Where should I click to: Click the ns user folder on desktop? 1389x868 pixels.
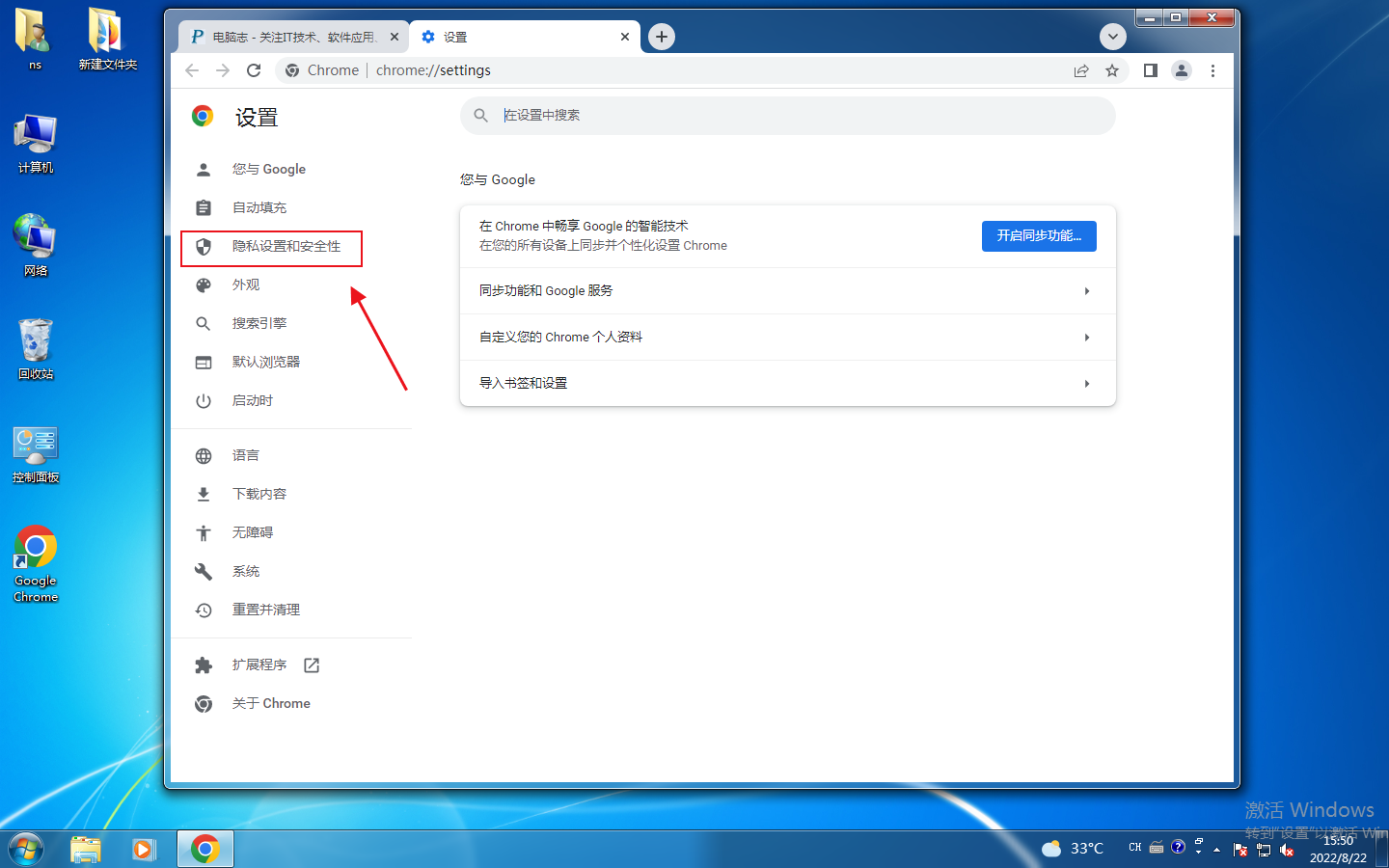pyautogui.click(x=35, y=40)
